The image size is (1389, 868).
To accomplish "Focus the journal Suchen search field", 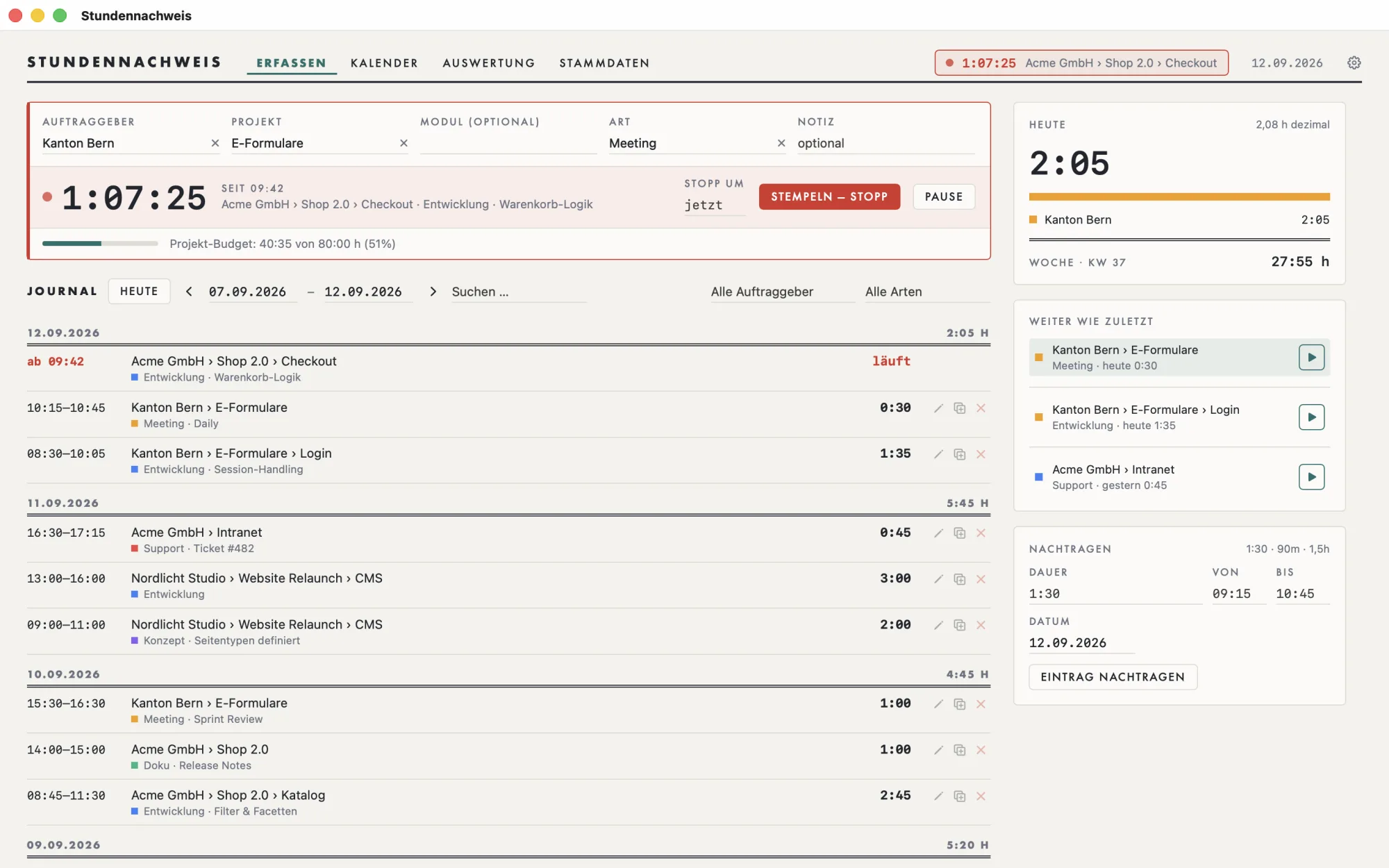I will [x=519, y=292].
